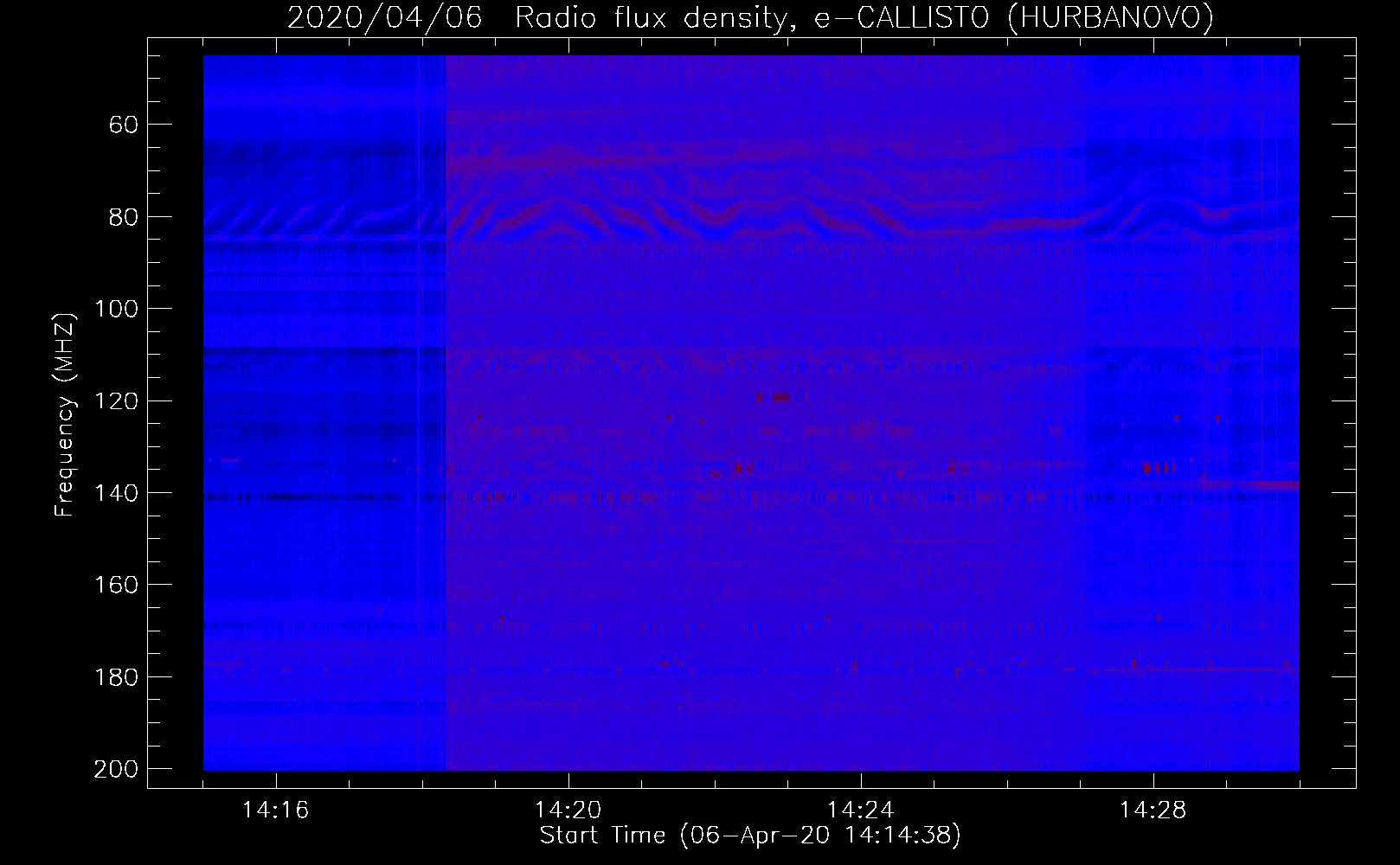Select the 200 frequency tick label
The width and height of the screenshot is (1400, 865).
[117, 769]
